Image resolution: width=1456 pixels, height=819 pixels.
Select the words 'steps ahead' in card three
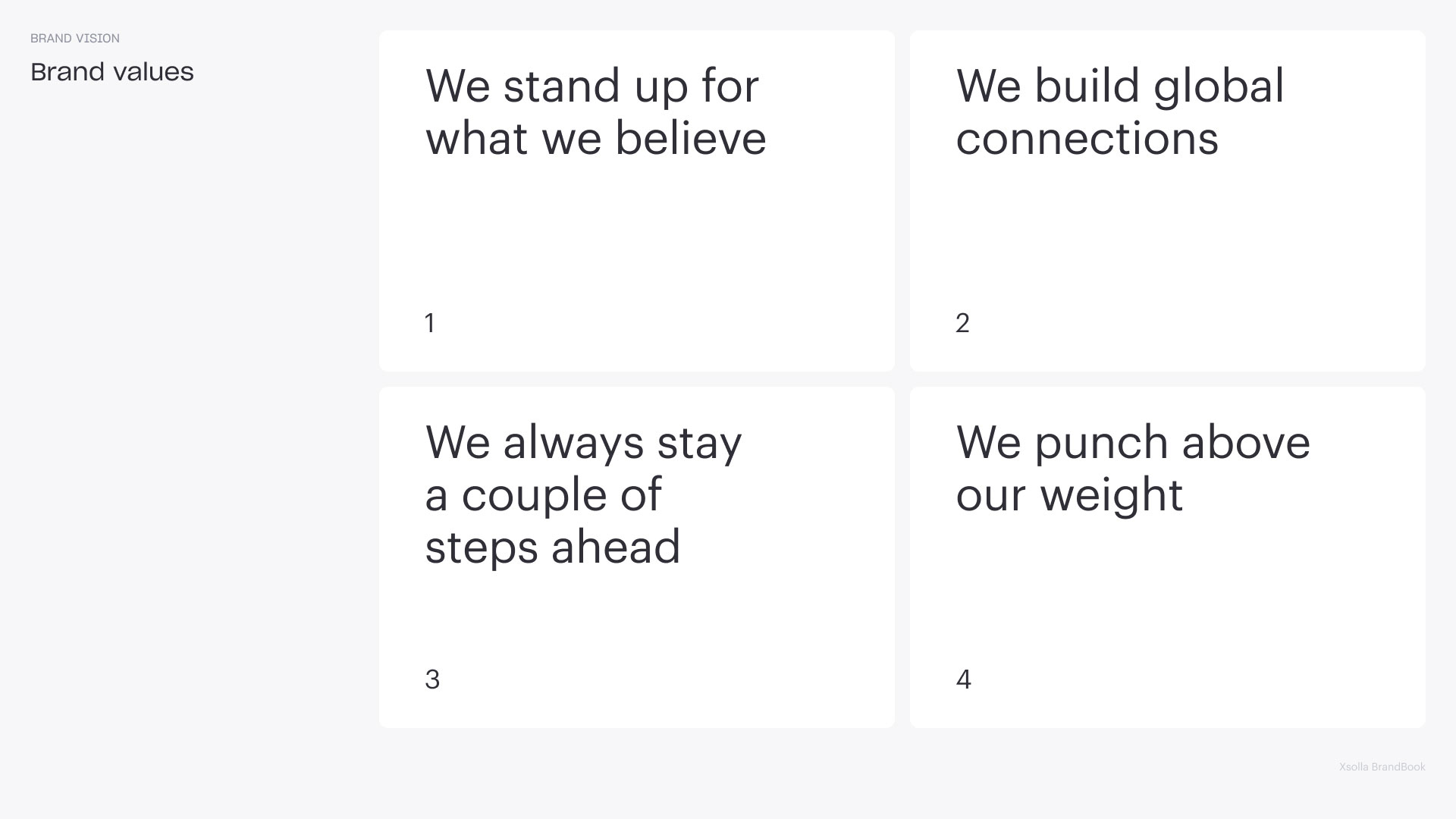[x=552, y=548]
